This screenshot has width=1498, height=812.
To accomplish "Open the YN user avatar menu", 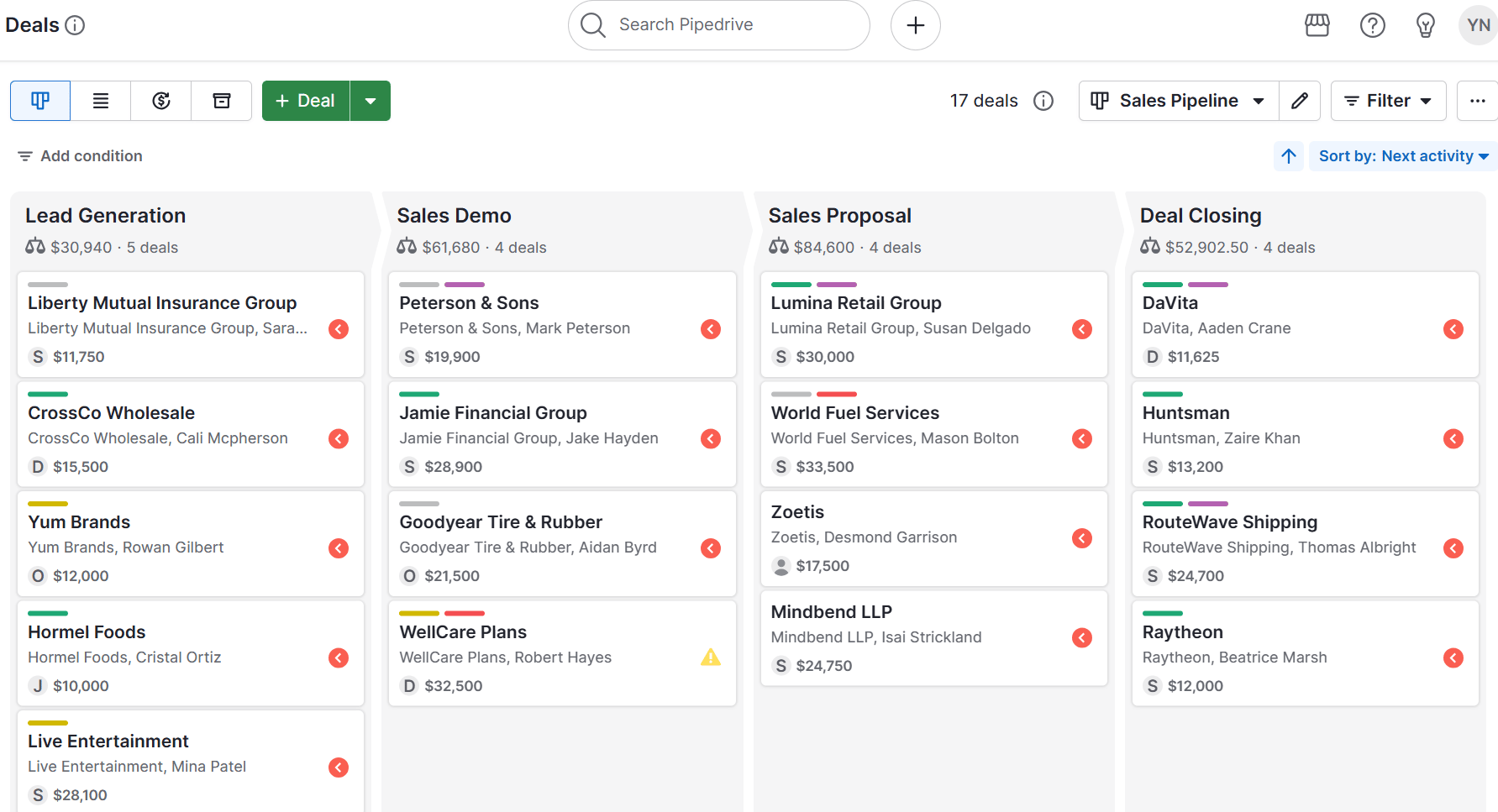I will [1479, 25].
